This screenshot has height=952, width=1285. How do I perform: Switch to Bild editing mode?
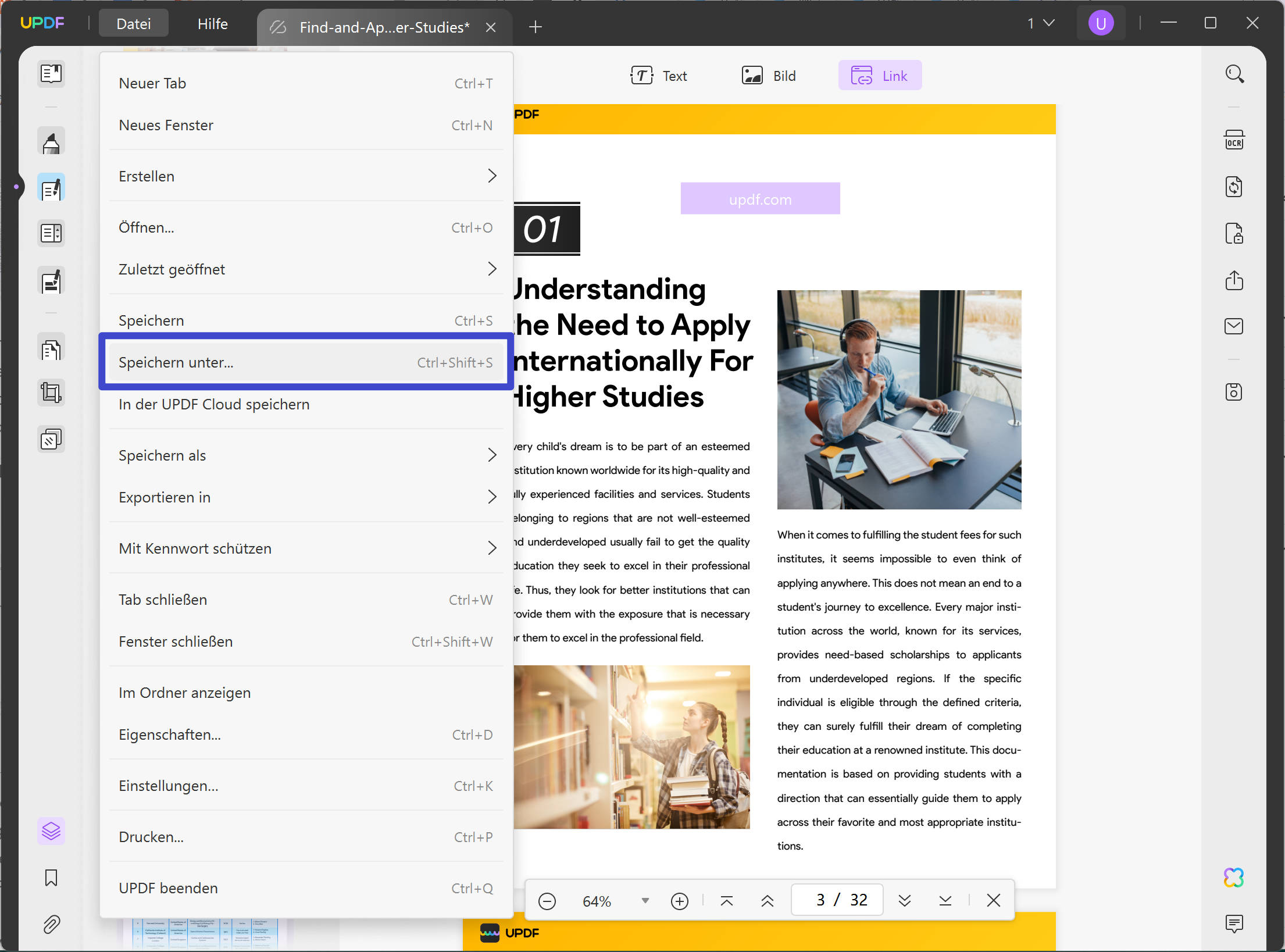[x=769, y=75]
